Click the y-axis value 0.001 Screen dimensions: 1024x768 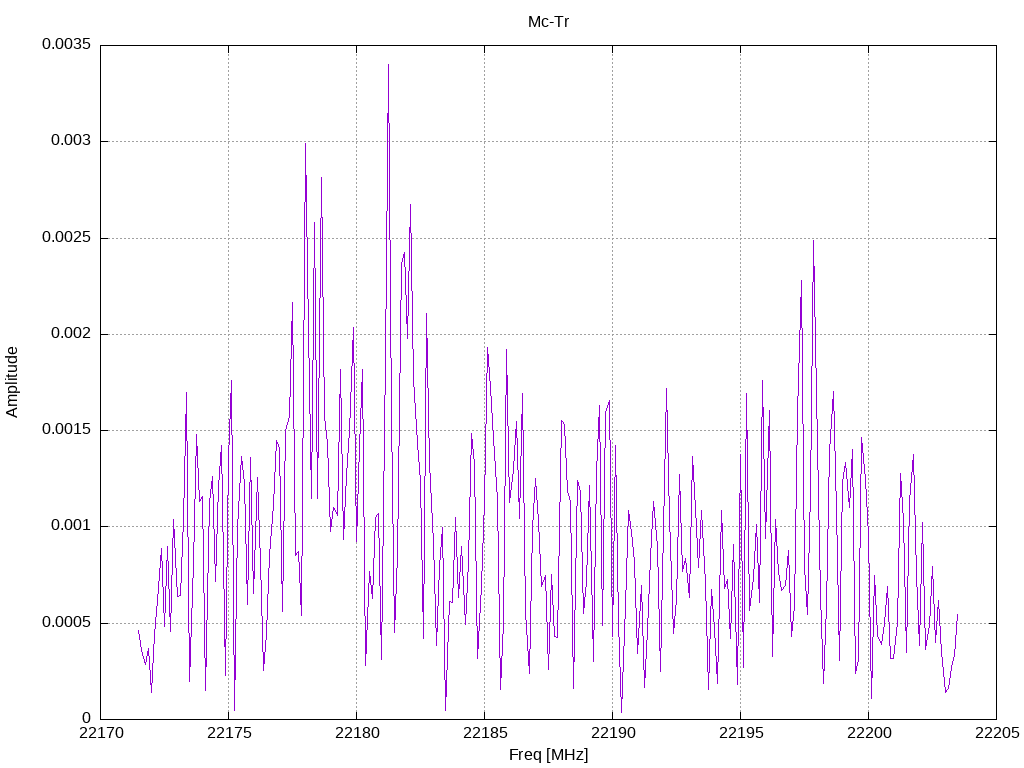pyautogui.click(x=71, y=526)
